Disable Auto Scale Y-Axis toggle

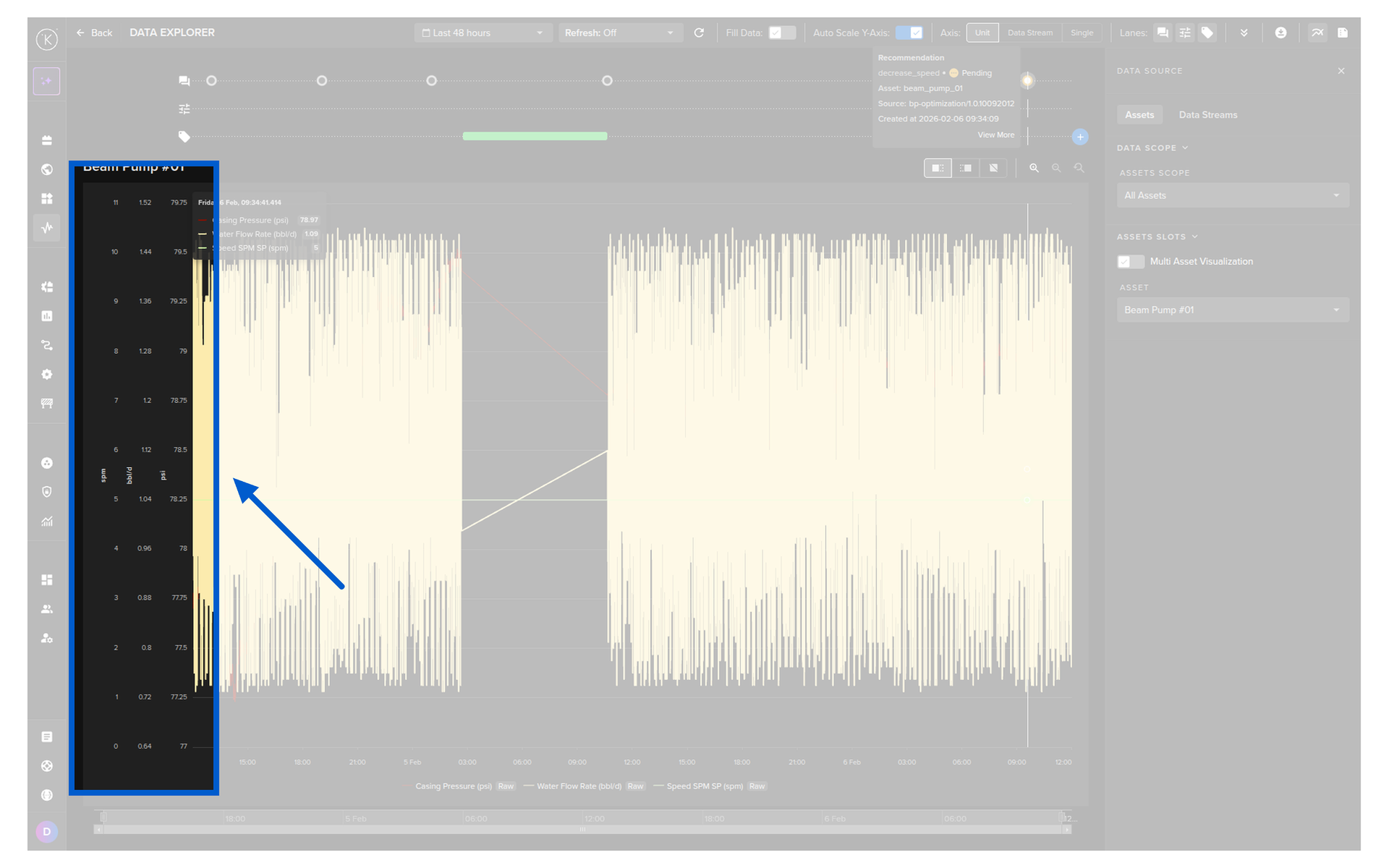pos(909,33)
